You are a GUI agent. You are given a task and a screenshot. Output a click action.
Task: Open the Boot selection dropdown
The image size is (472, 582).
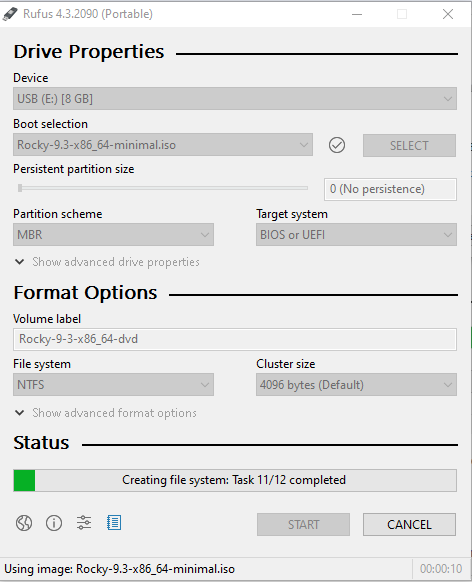[x=163, y=145]
